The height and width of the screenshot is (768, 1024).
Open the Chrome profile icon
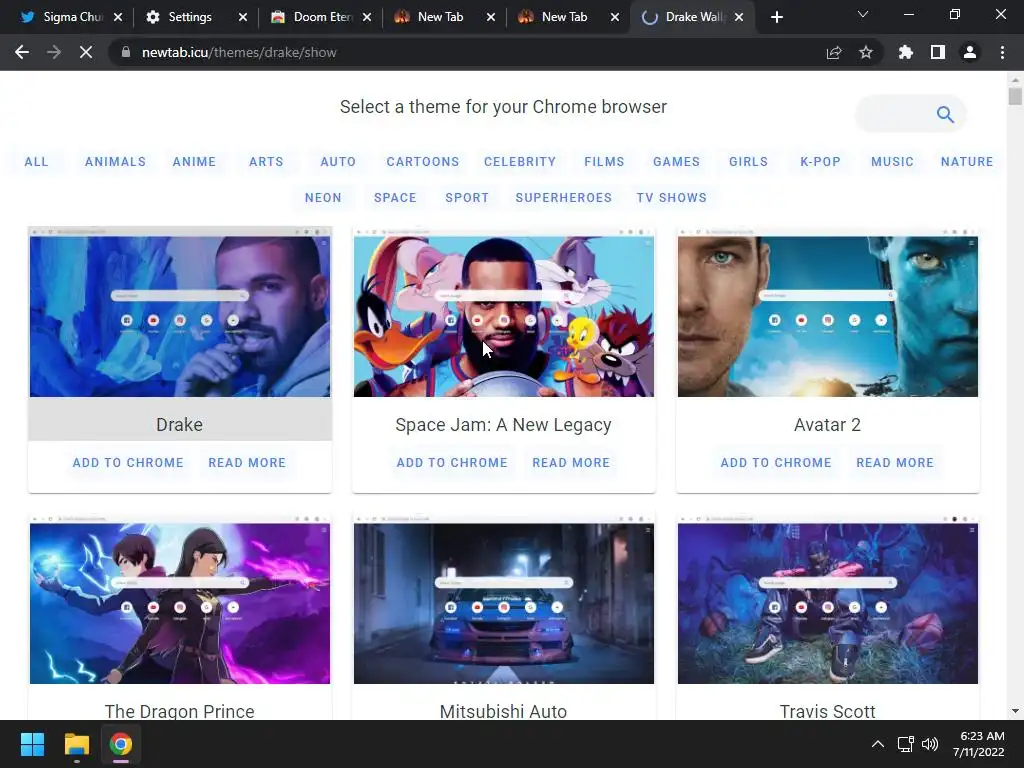point(970,52)
